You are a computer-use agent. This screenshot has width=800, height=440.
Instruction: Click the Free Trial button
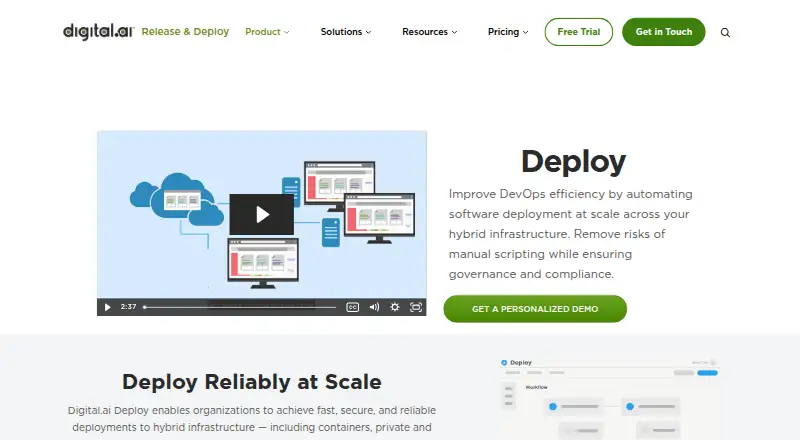tap(579, 32)
